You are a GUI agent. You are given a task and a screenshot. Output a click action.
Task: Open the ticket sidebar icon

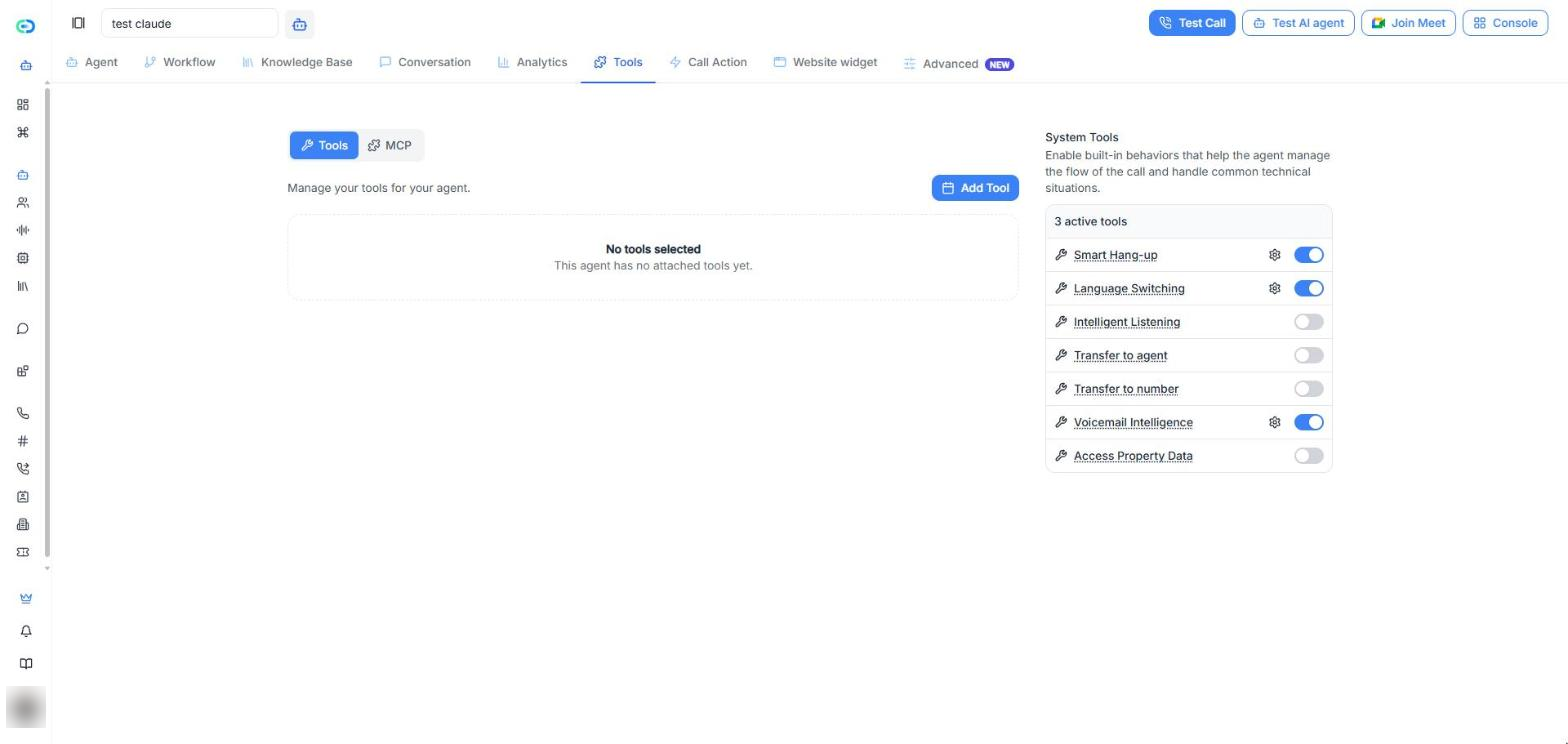click(23, 552)
